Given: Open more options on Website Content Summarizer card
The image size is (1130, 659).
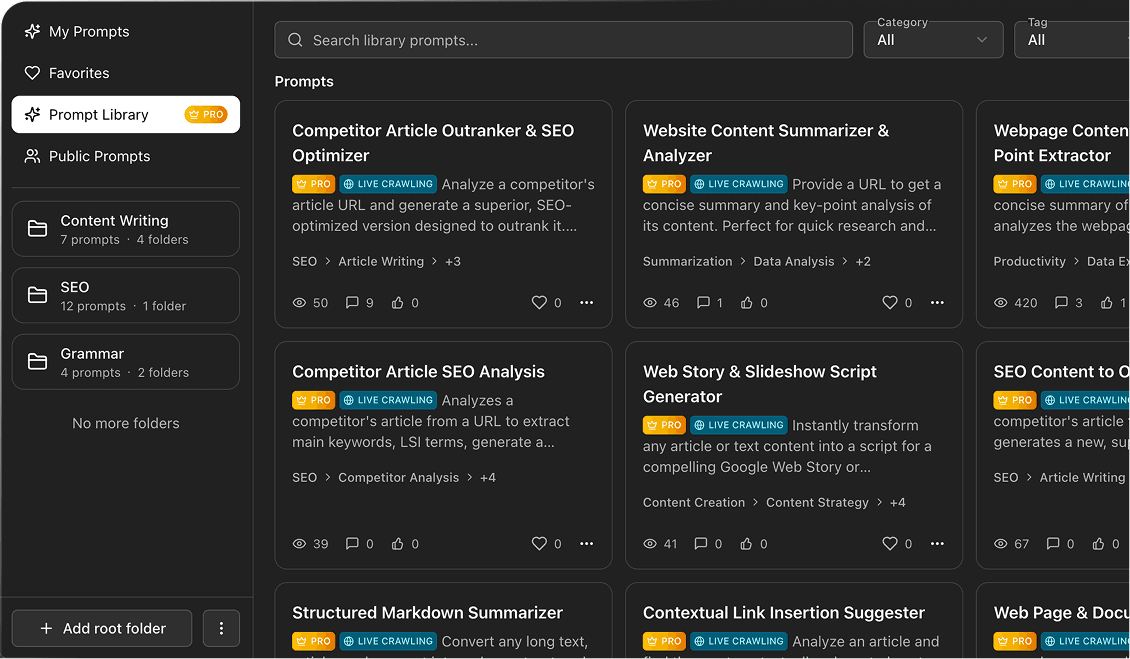Looking at the screenshot, I should 937,303.
